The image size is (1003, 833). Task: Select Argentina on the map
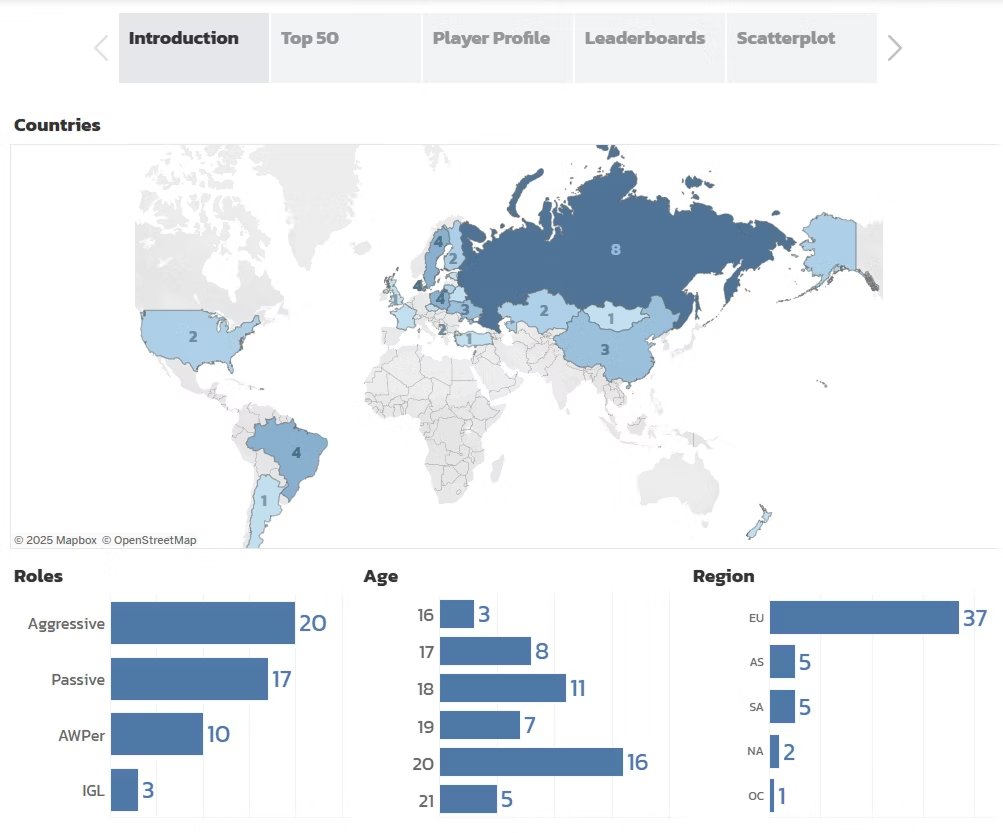264,502
